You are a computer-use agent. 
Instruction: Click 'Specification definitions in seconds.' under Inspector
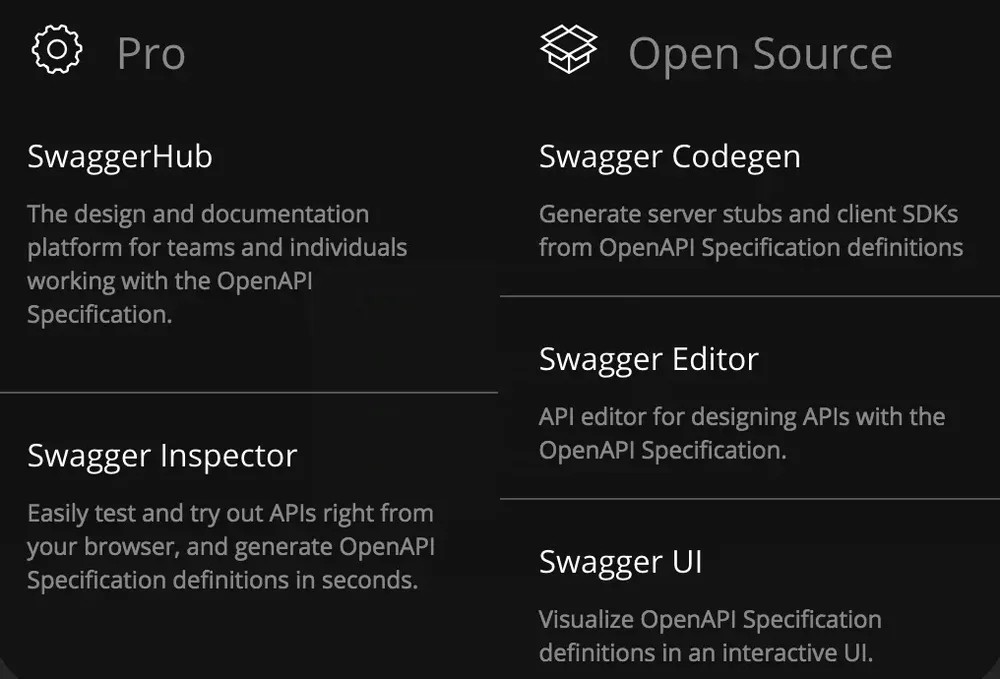223,580
